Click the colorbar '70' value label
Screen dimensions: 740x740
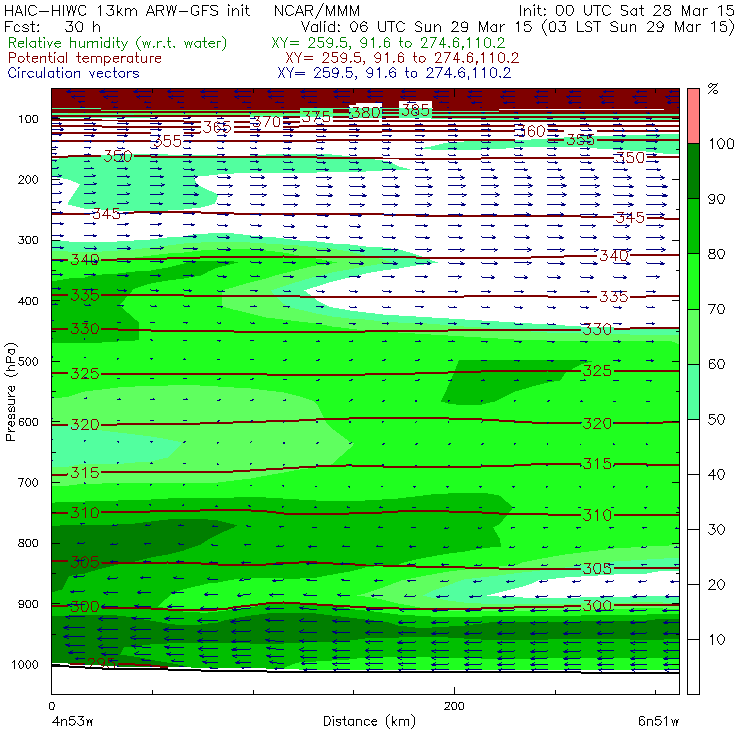point(716,309)
